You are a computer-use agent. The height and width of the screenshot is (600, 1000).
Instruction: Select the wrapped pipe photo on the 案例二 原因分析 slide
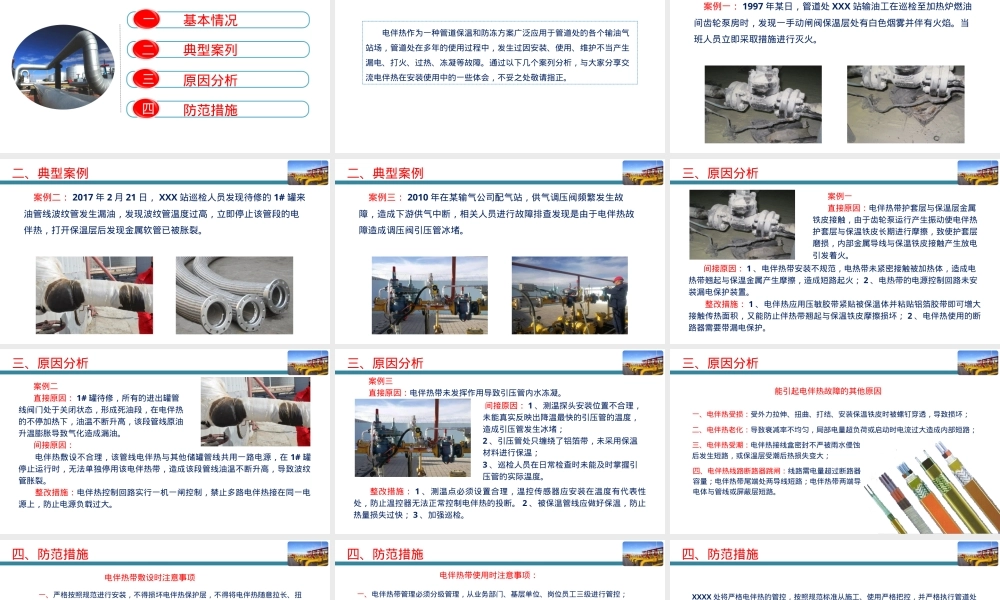[x=256, y=411]
